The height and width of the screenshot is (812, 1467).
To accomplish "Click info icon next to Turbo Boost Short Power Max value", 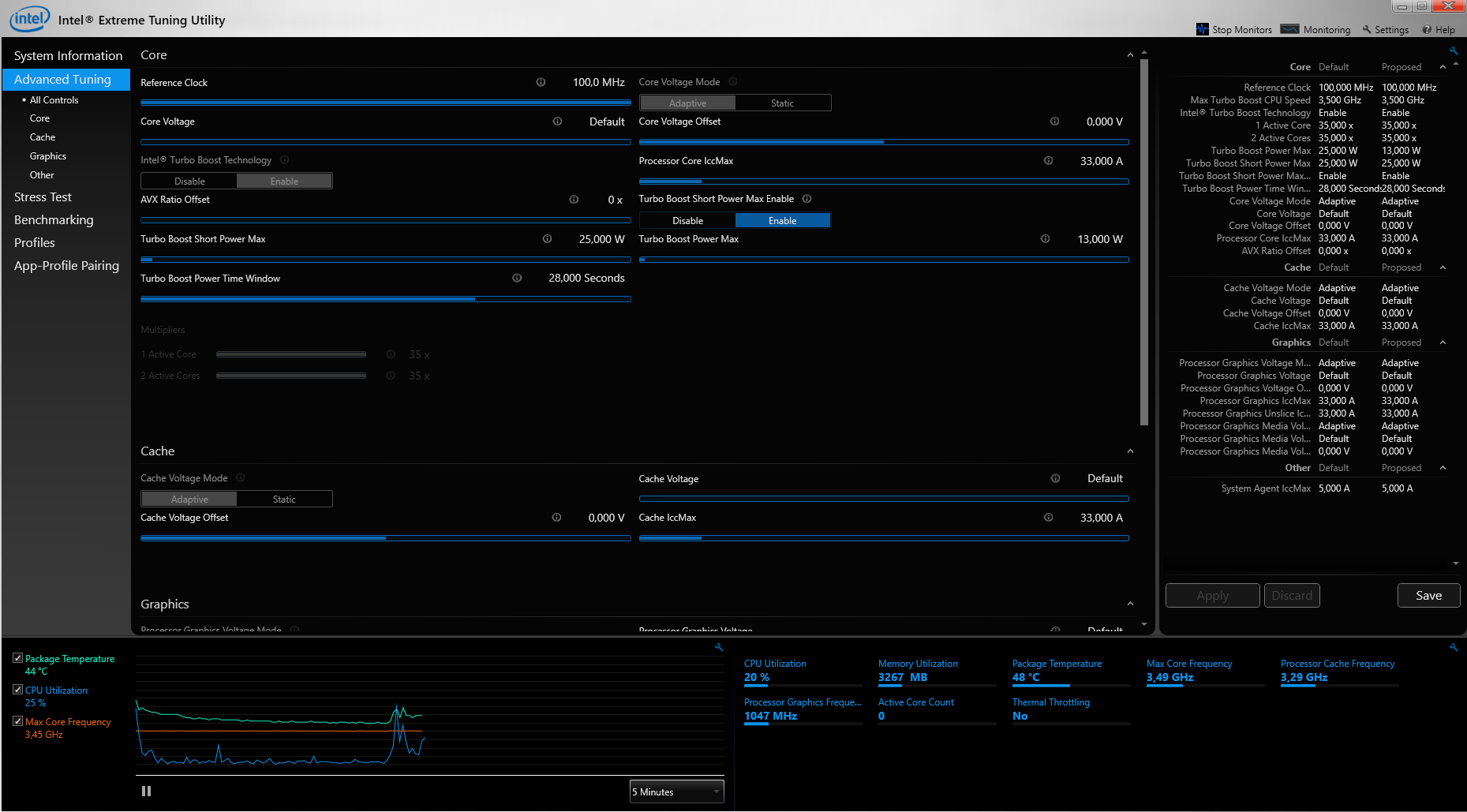I will [x=547, y=239].
